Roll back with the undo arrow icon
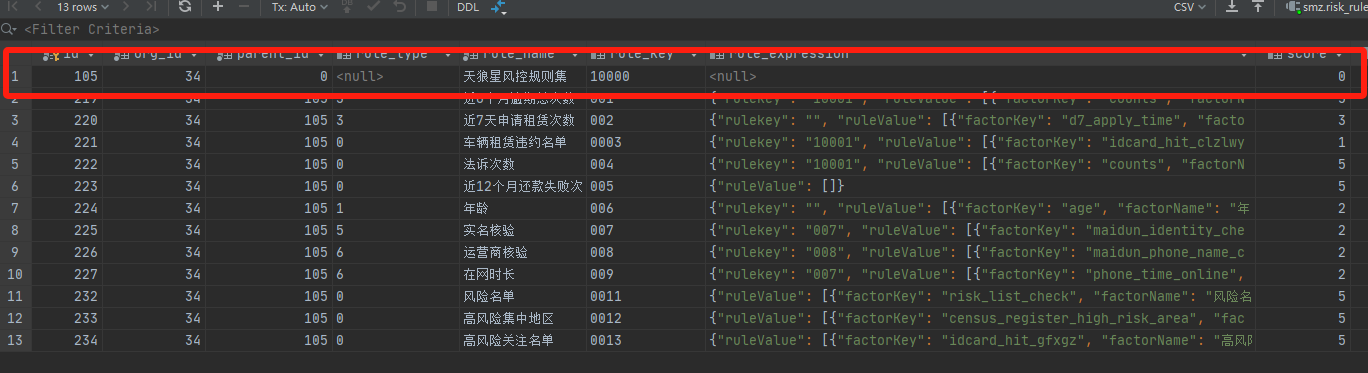 point(400,7)
